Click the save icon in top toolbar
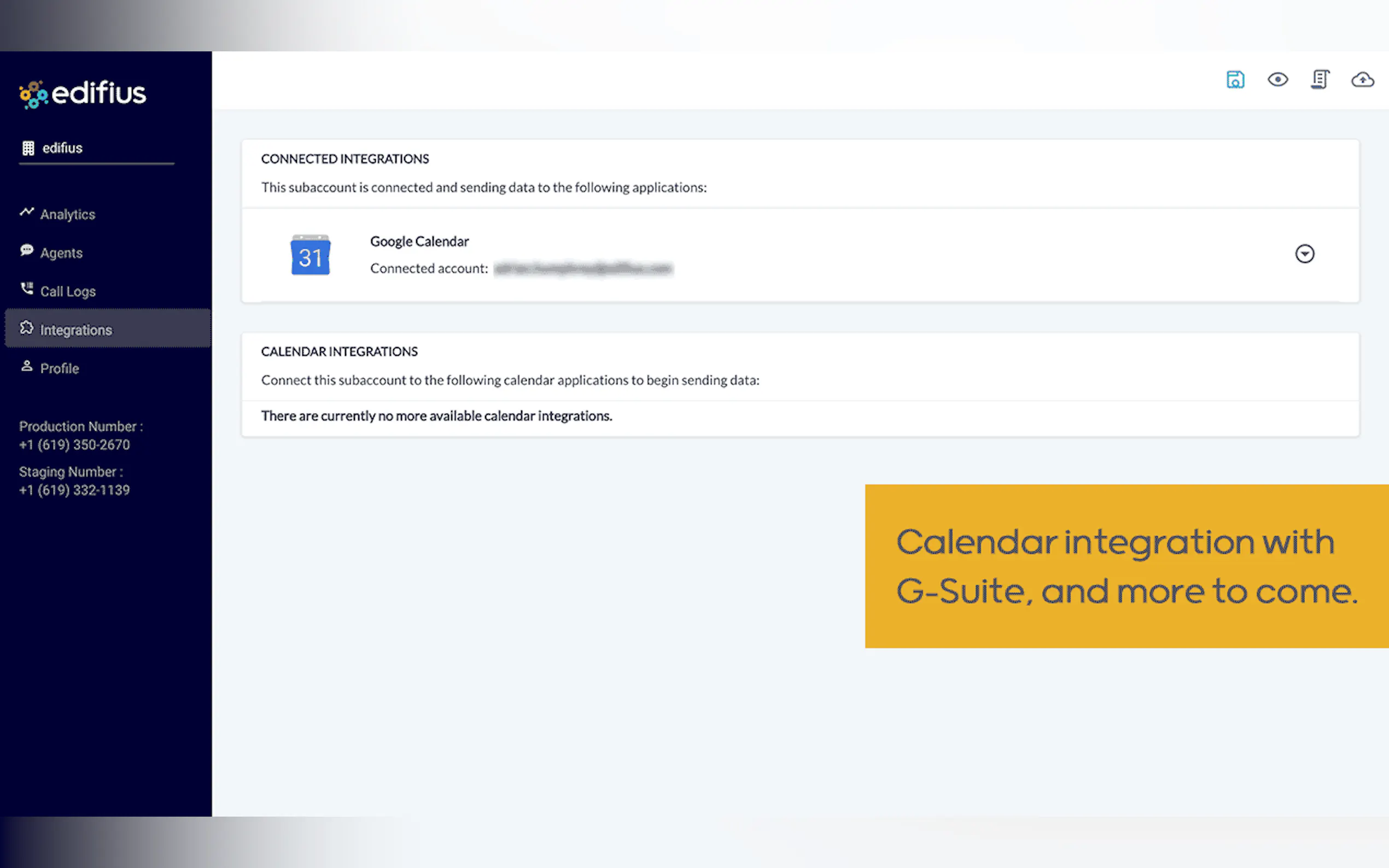This screenshot has width=1389, height=868. click(1235, 79)
